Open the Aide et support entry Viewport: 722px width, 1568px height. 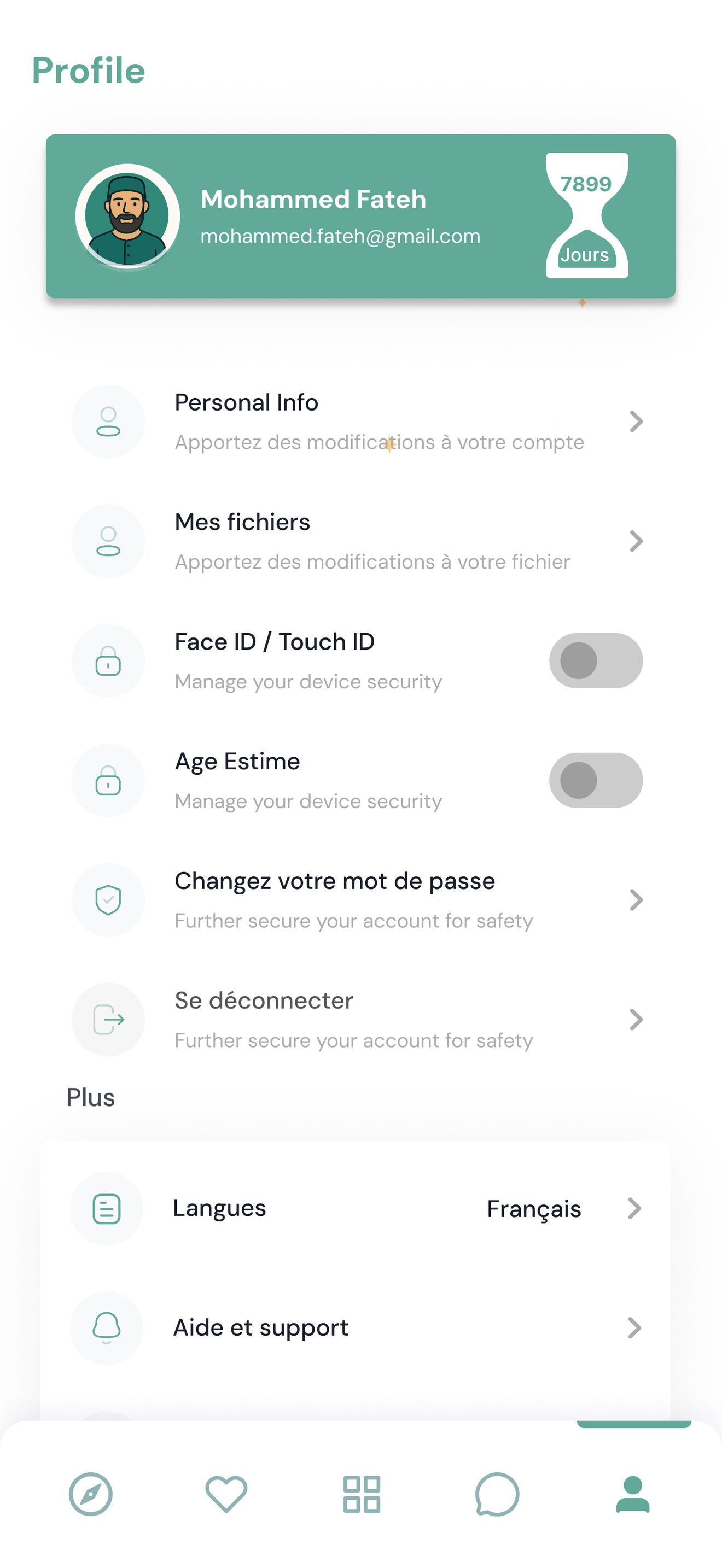click(x=356, y=1327)
